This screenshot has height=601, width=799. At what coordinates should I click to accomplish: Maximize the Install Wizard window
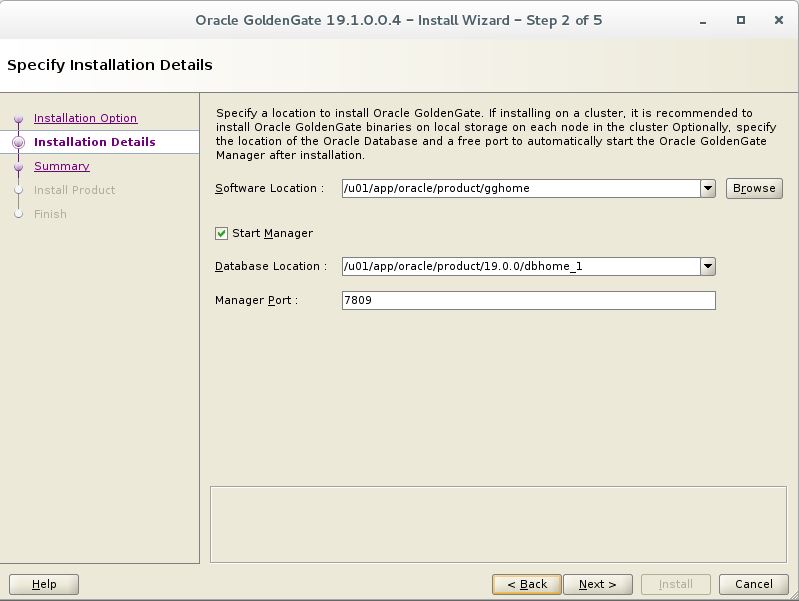coord(741,20)
